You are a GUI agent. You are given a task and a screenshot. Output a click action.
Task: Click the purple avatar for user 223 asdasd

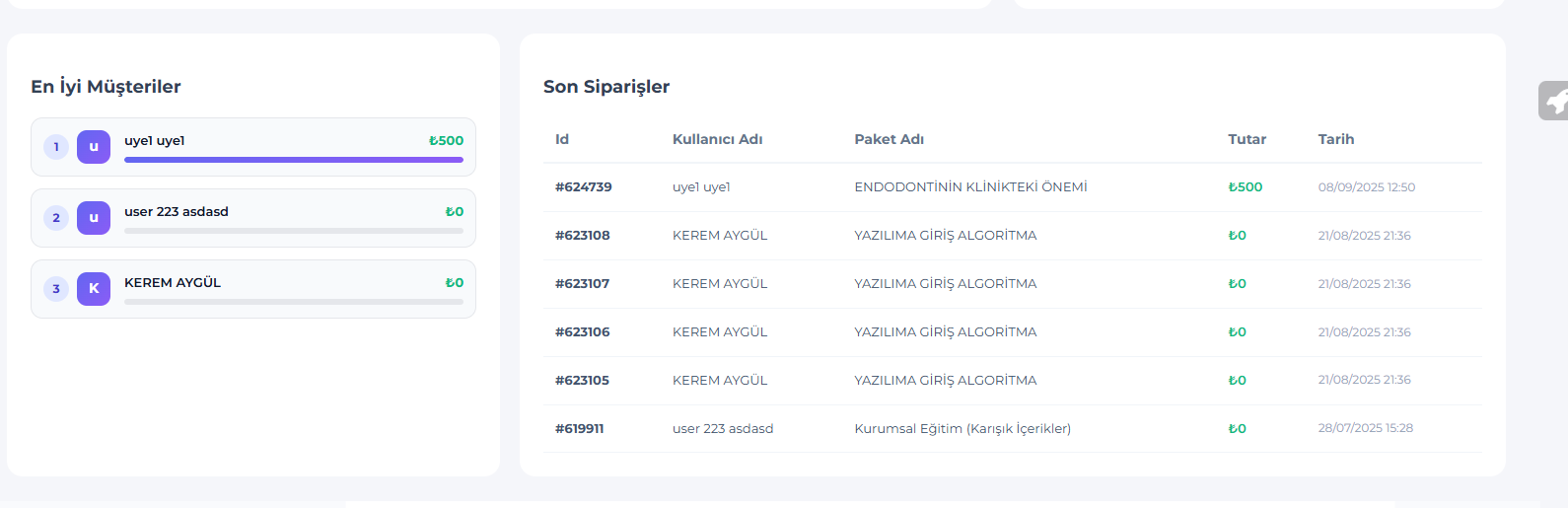click(94, 218)
